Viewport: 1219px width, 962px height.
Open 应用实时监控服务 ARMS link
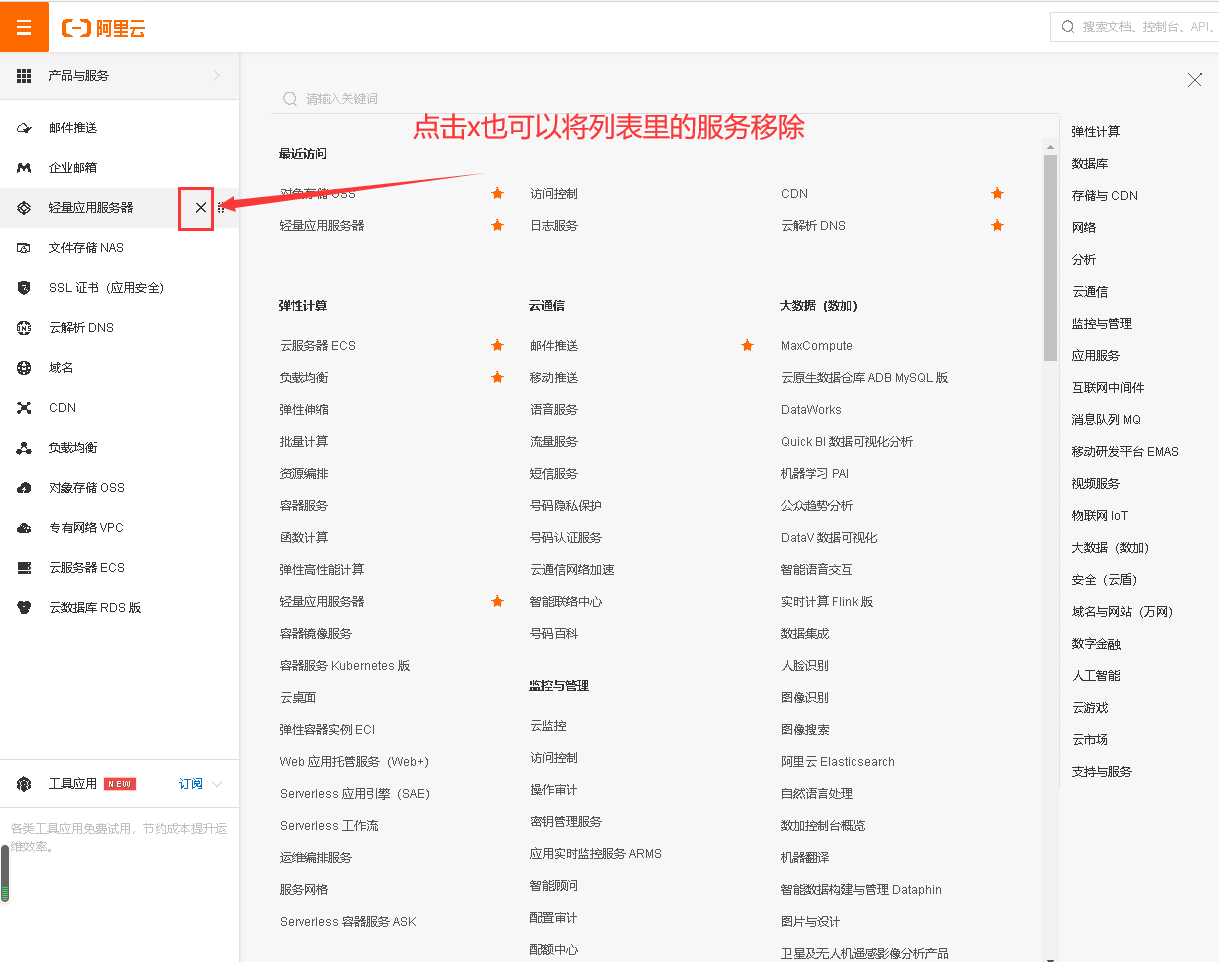[x=596, y=854]
